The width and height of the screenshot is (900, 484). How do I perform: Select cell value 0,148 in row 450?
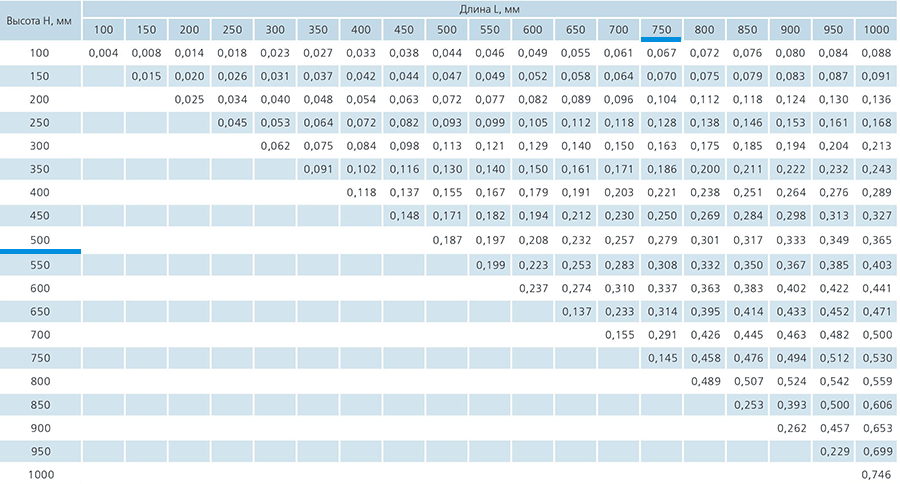(x=404, y=216)
